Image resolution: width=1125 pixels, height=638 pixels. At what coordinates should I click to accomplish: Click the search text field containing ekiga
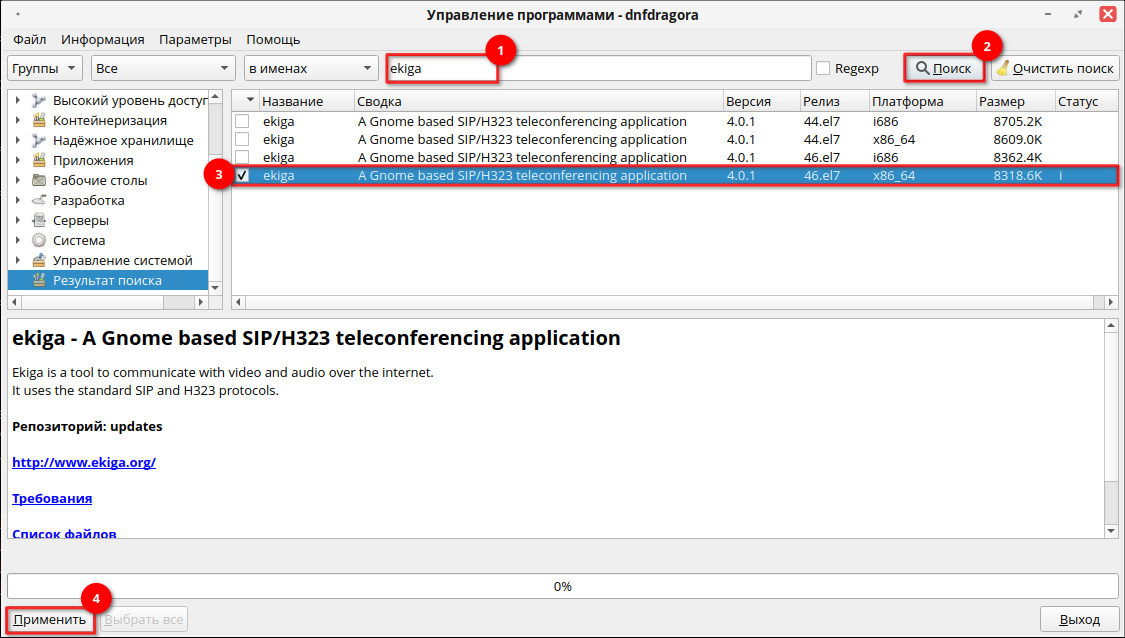coord(598,68)
